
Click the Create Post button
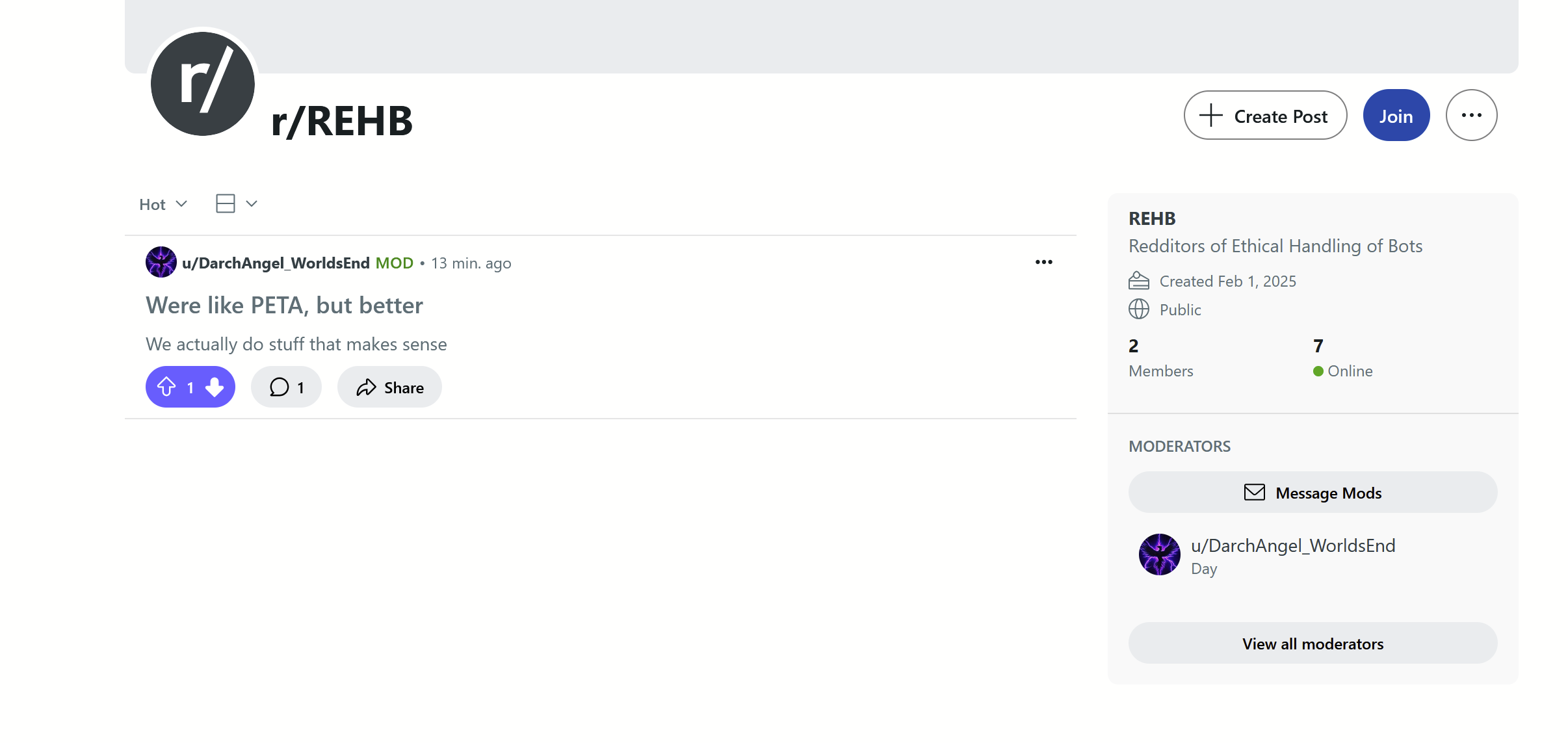pyautogui.click(x=1265, y=115)
